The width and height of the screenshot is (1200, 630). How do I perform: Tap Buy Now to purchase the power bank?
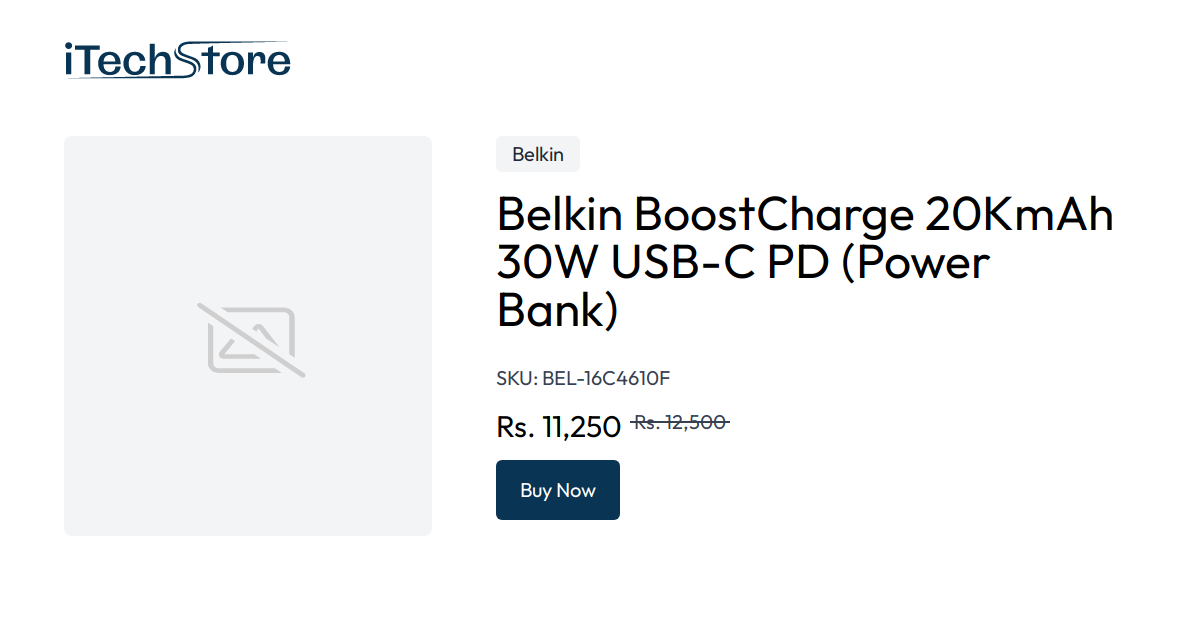[x=557, y=490]
